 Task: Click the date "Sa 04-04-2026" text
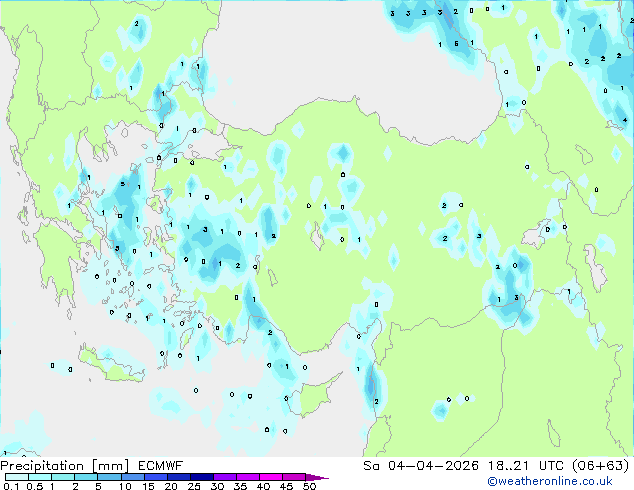(x=421, y=466)
